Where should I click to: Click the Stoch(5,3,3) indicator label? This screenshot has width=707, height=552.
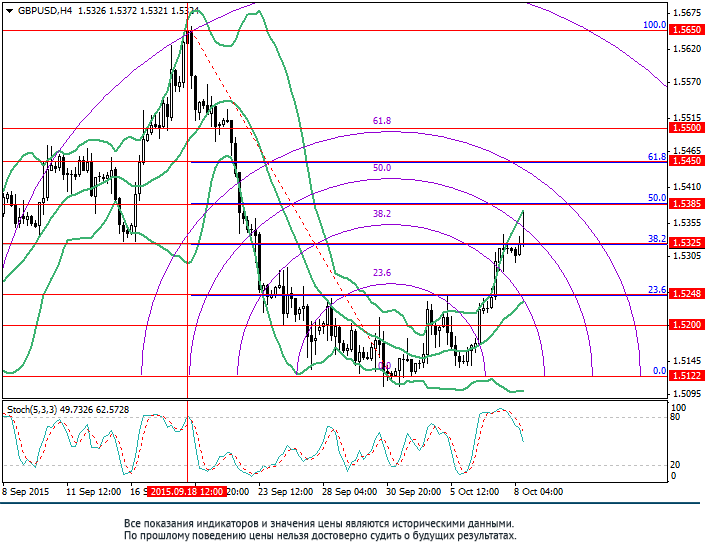[32, 409]
